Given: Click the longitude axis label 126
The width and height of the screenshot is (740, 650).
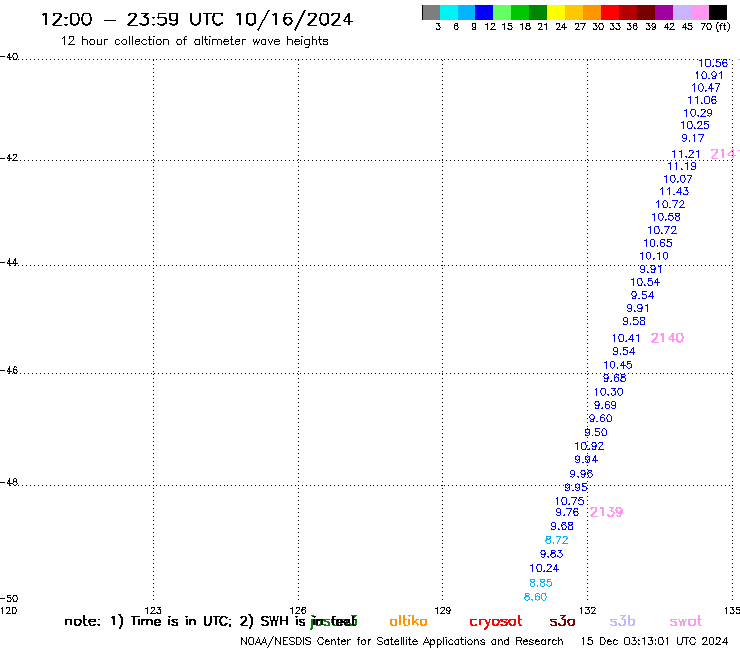Looking at the screenshot, I should coord(298,611).
